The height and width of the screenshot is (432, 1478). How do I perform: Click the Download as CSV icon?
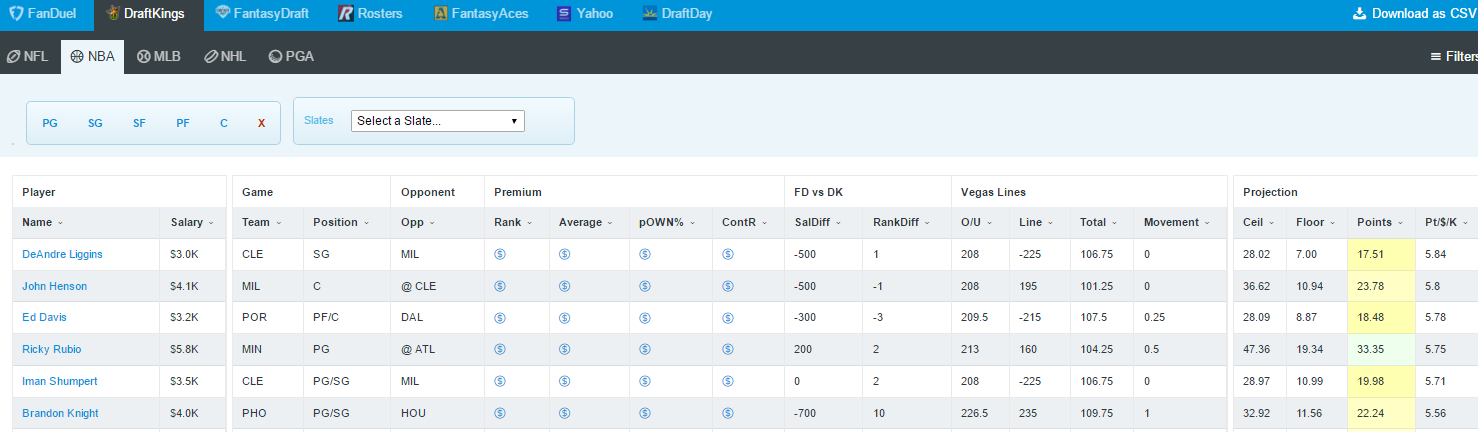1359,14
